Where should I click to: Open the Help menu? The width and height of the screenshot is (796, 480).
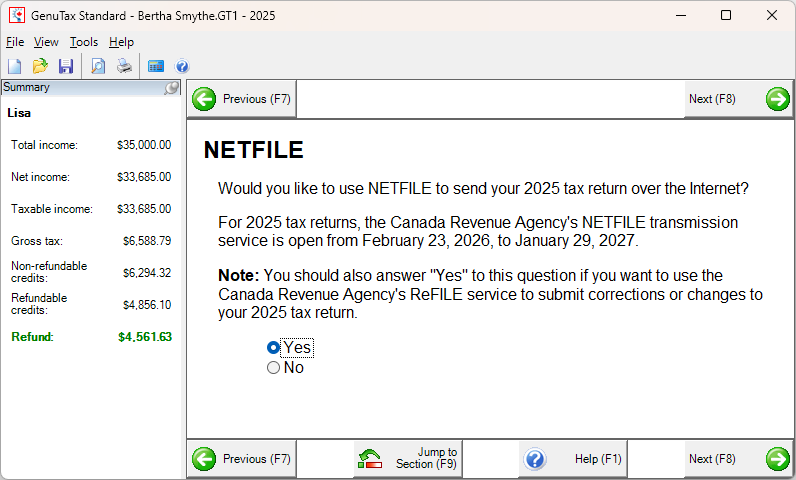click(121, 42)
